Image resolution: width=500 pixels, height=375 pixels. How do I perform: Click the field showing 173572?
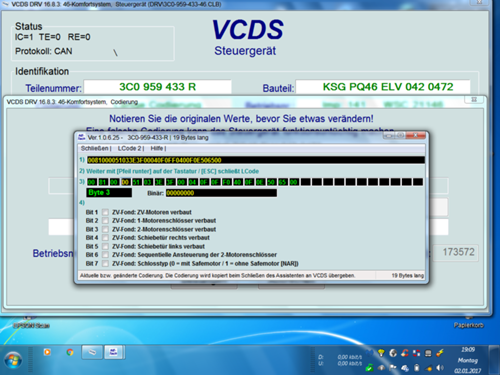[455, 252]
